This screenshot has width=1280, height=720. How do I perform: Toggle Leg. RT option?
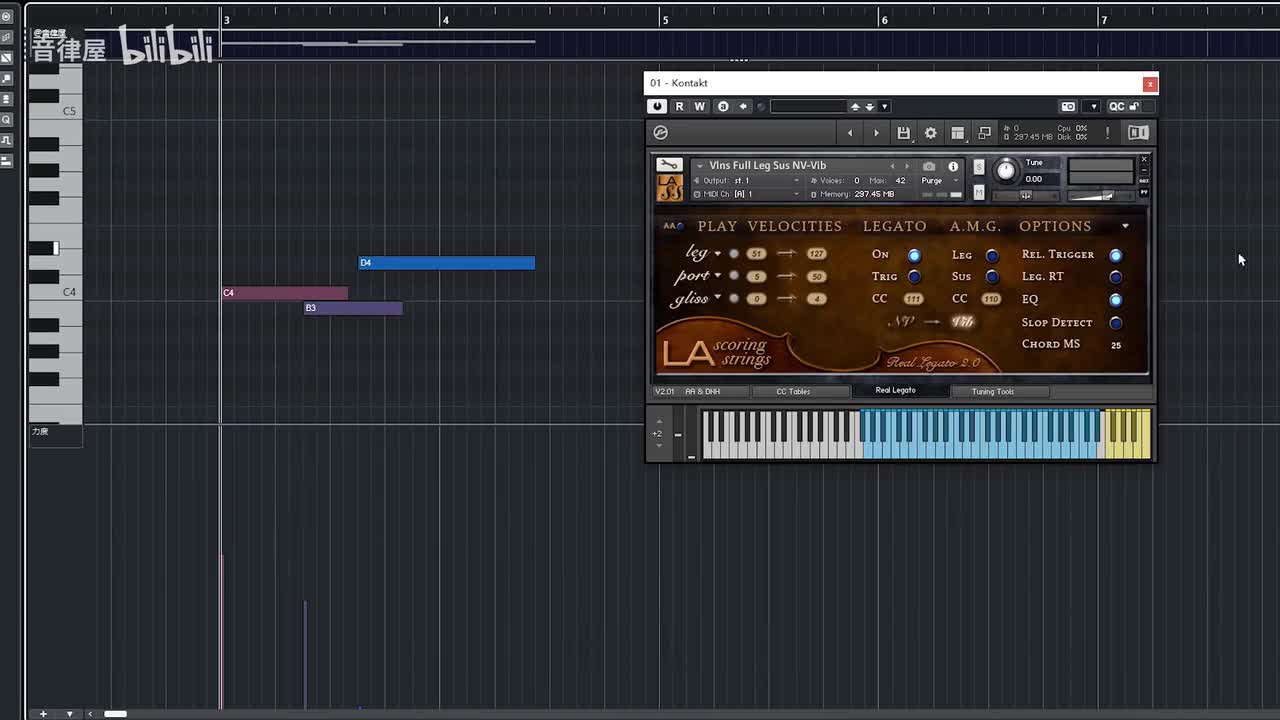coord(1116,277)
